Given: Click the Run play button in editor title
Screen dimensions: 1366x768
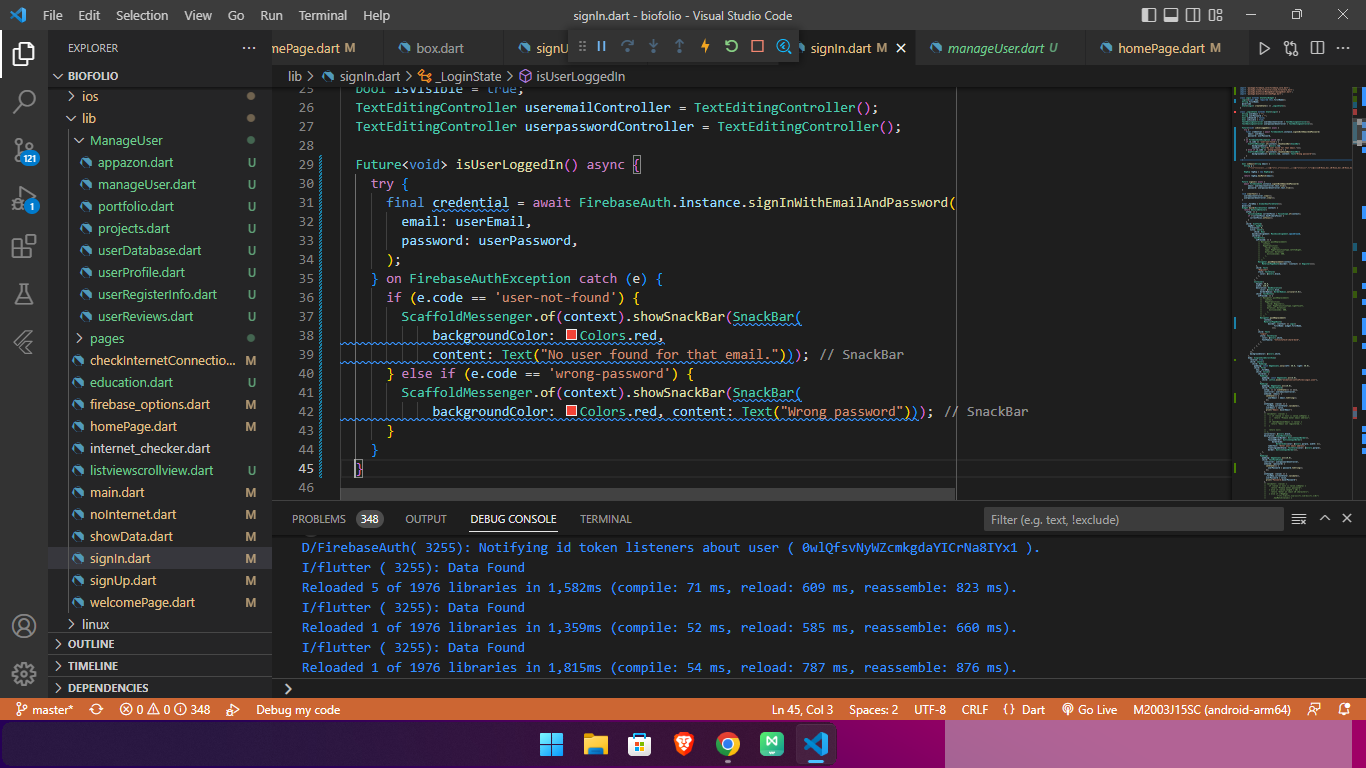Looking at the screenshot, I should coord(1264,48).
